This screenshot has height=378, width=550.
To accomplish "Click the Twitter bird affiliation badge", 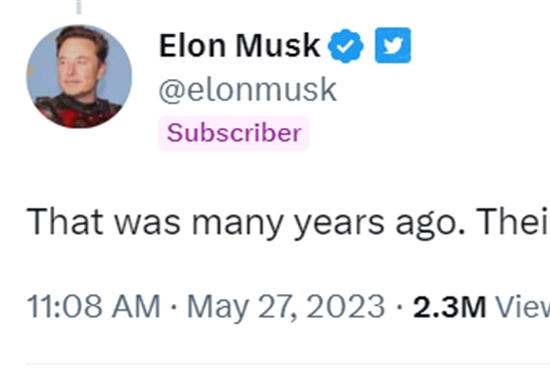I will tap(393, 45).
